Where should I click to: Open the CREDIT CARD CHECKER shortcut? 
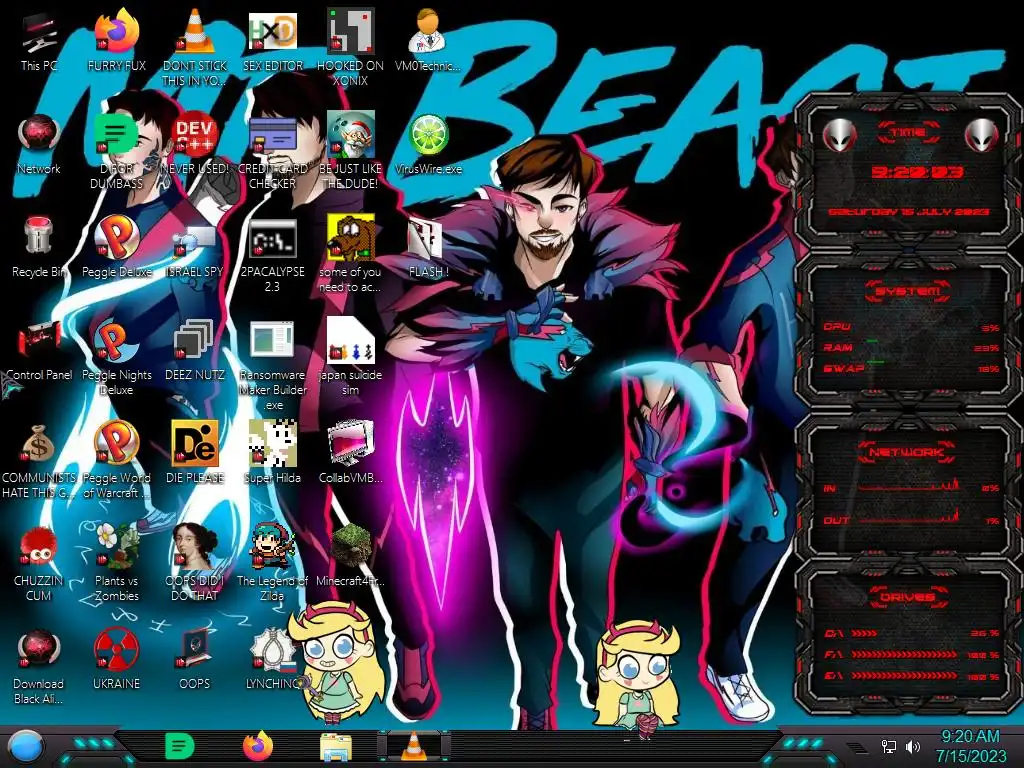click(x=273, y=150)
